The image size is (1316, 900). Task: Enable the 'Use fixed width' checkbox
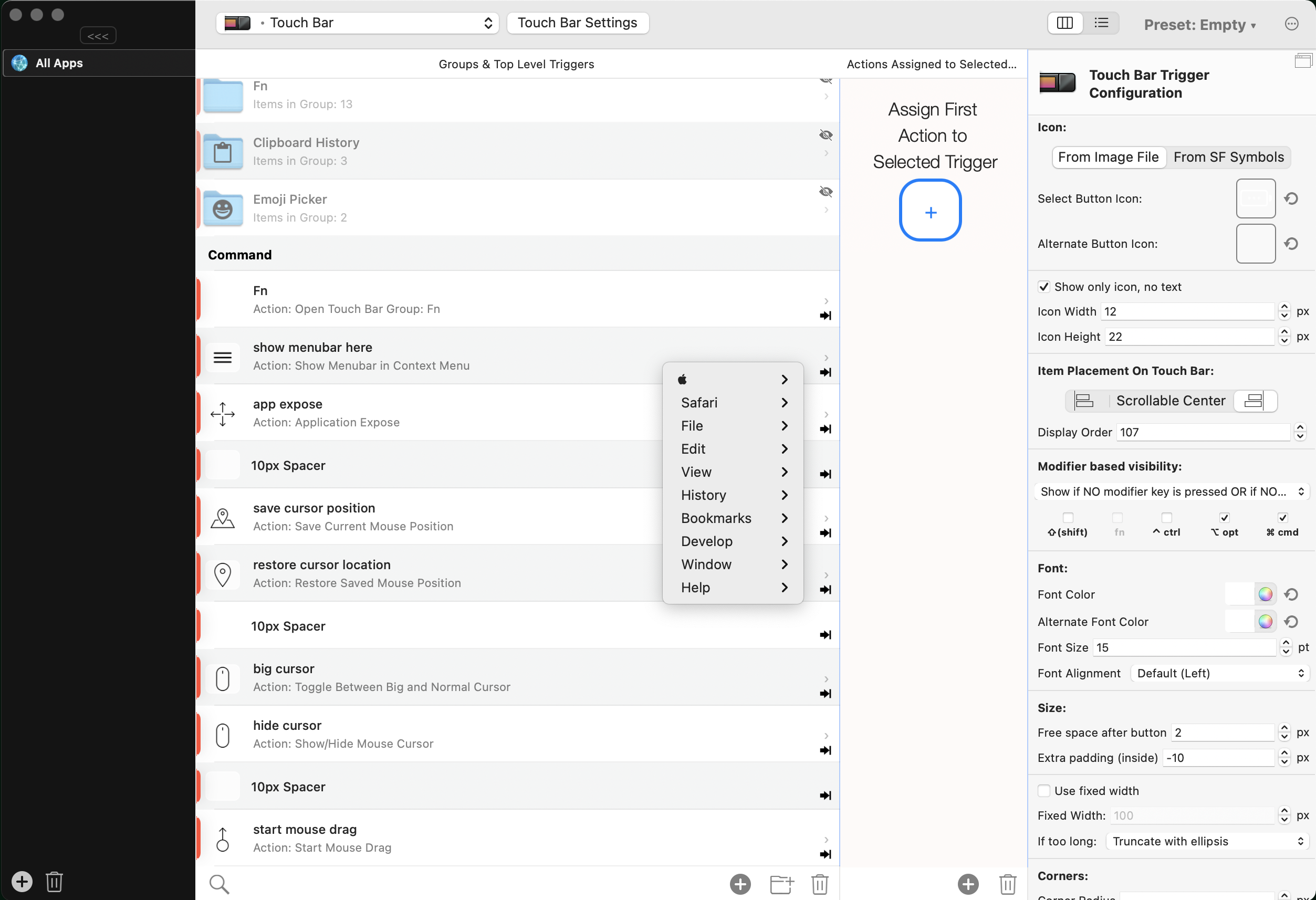[1045, 790]
